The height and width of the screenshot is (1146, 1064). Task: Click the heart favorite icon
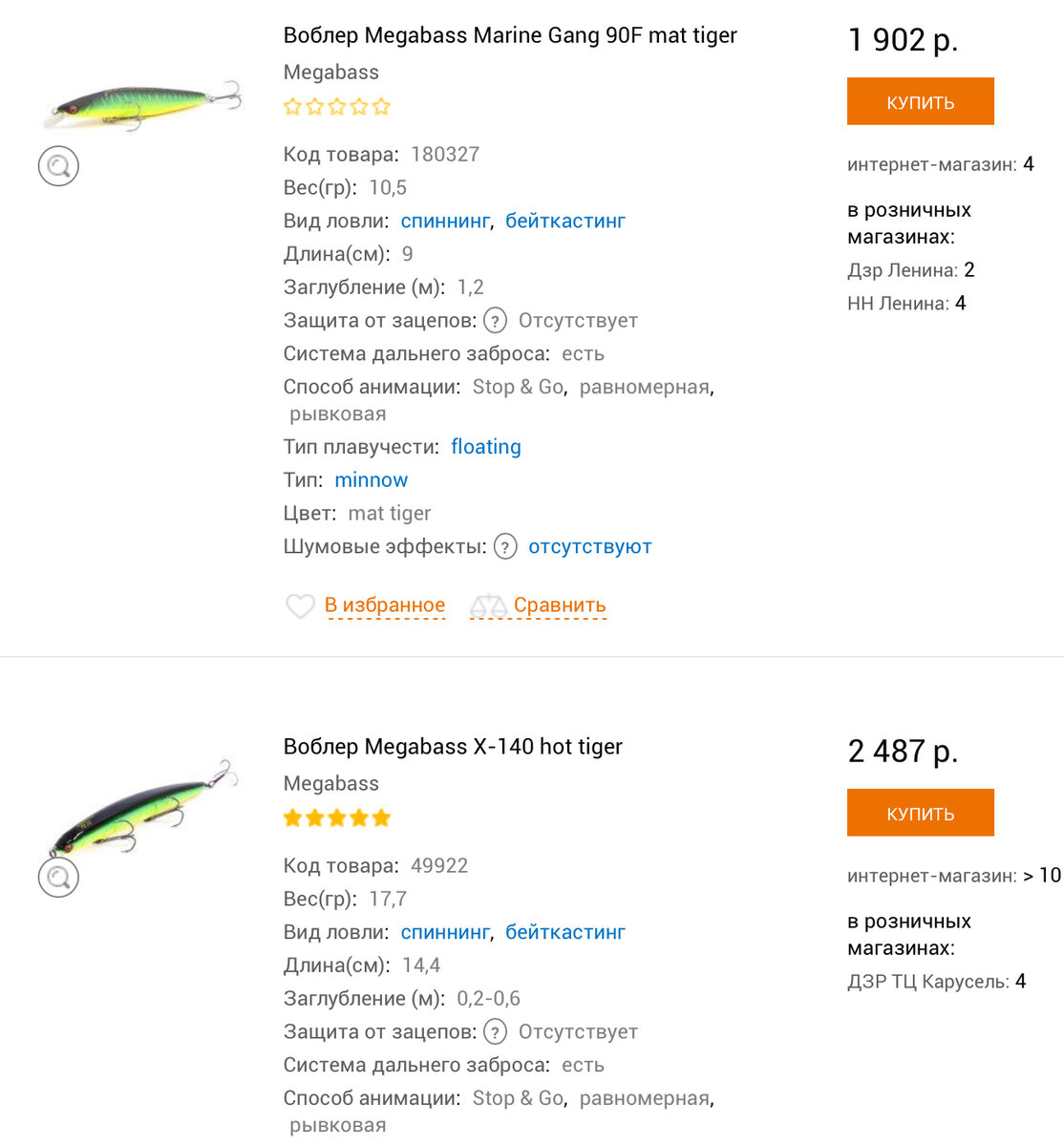point(300,605)
